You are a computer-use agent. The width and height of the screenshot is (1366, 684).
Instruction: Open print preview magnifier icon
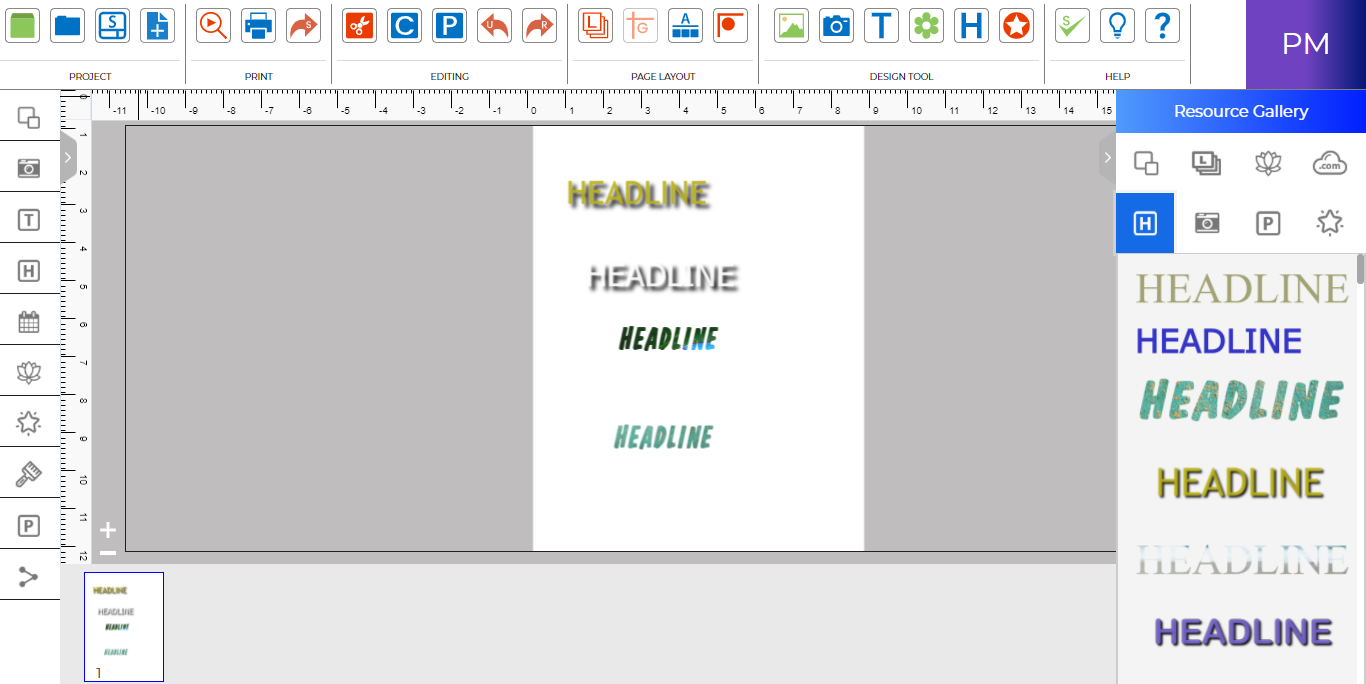click(x=213, y=26)
